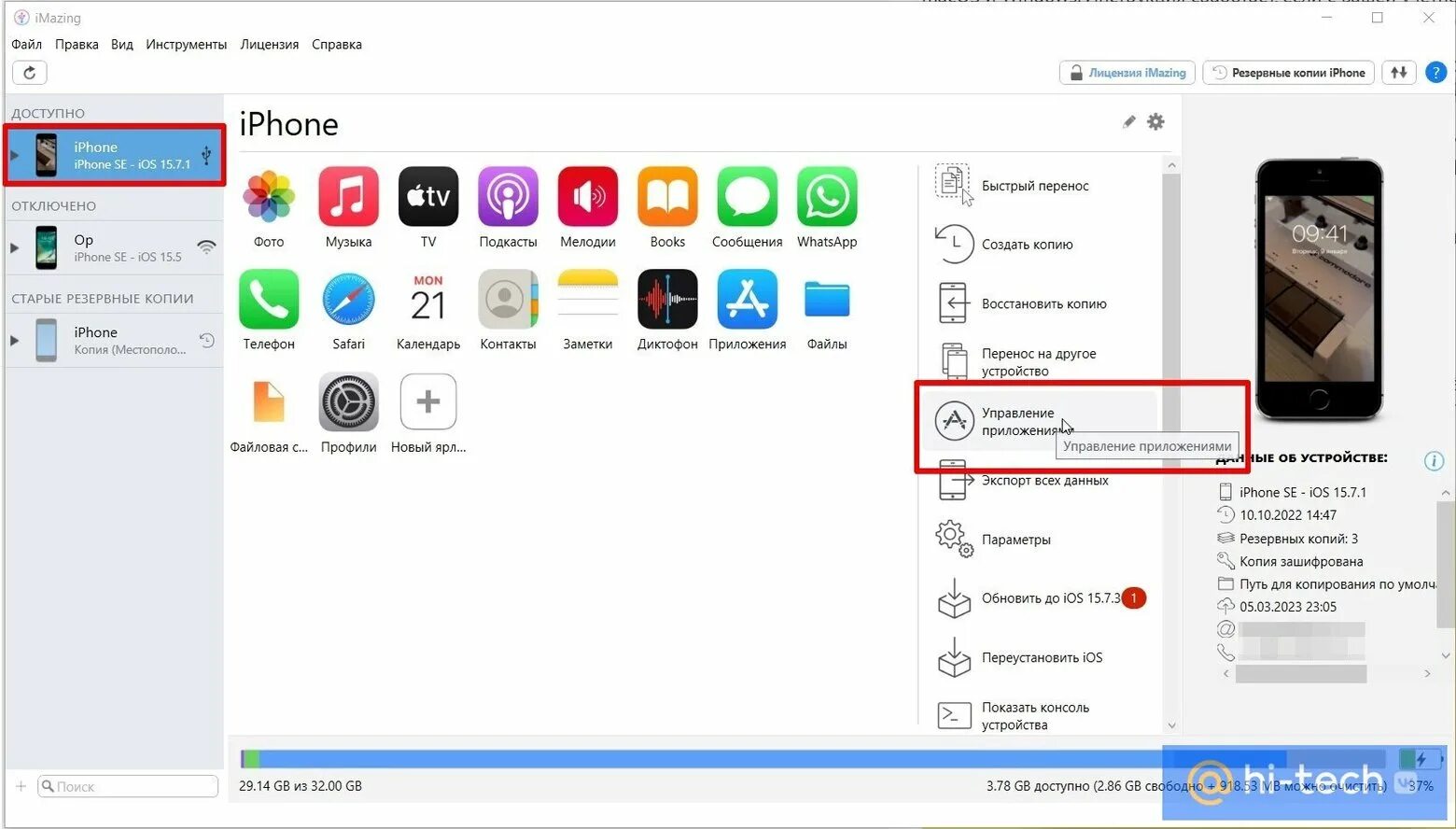
Task: Add a Новый ярлык shortcut
Action: (x=428, y=402)
